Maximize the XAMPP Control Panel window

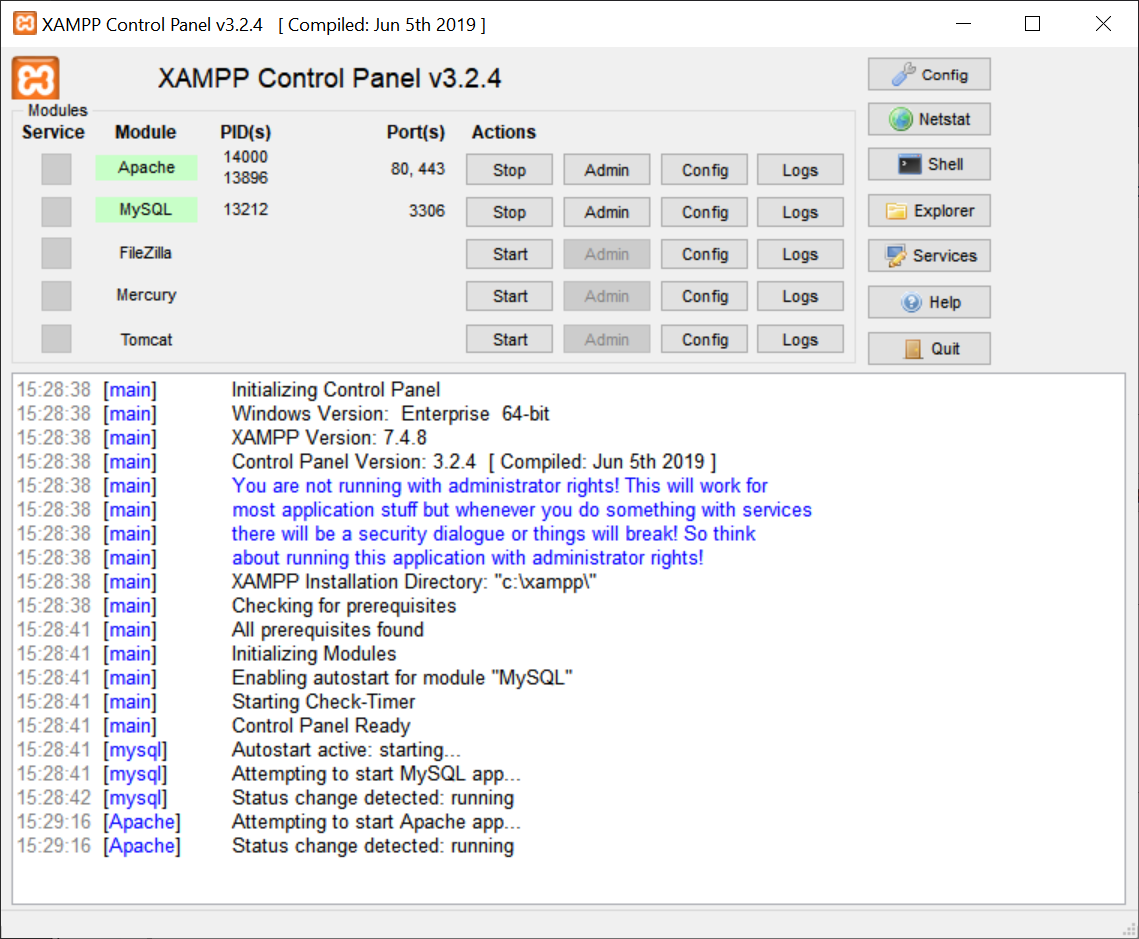(1032, 24)
